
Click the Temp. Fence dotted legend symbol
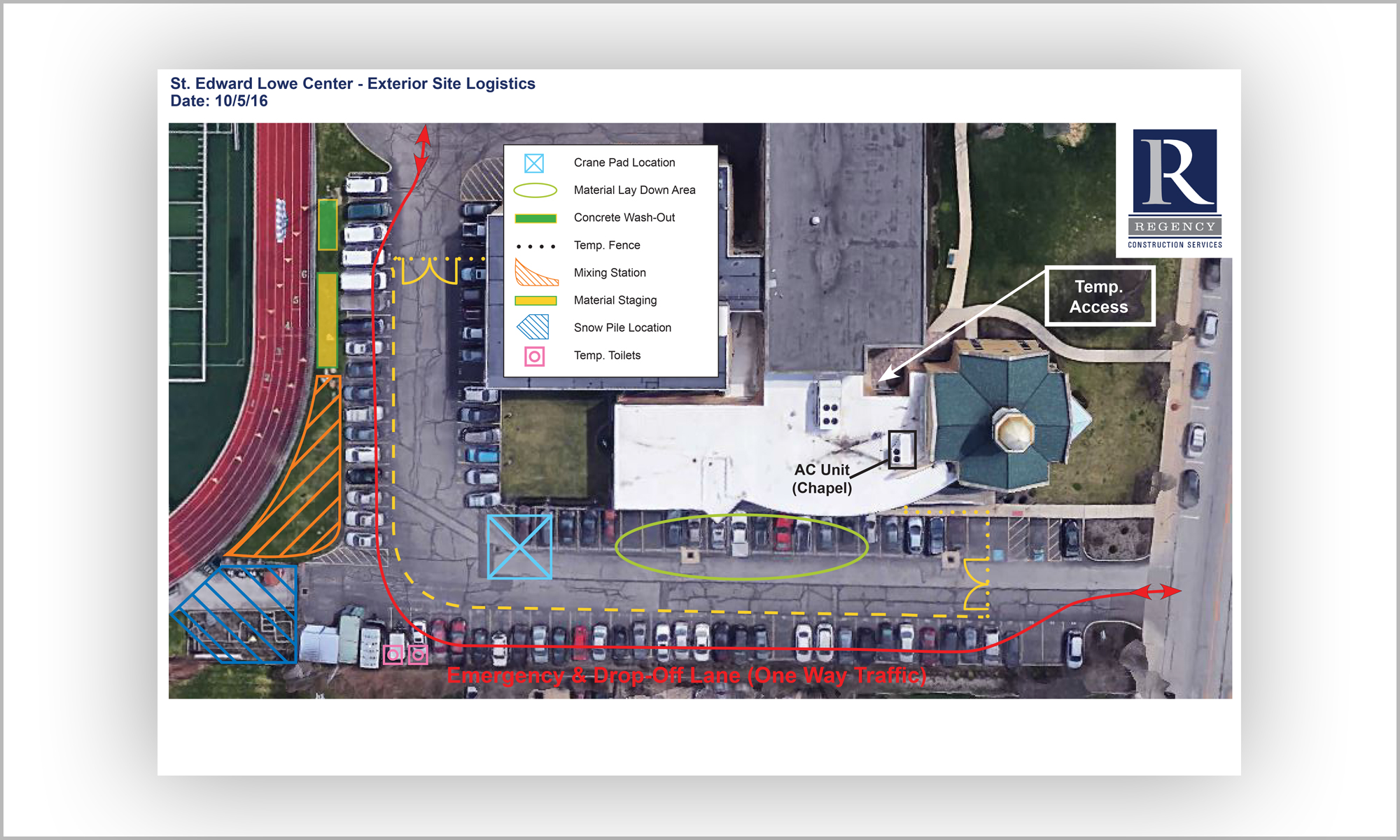(535, 246)
